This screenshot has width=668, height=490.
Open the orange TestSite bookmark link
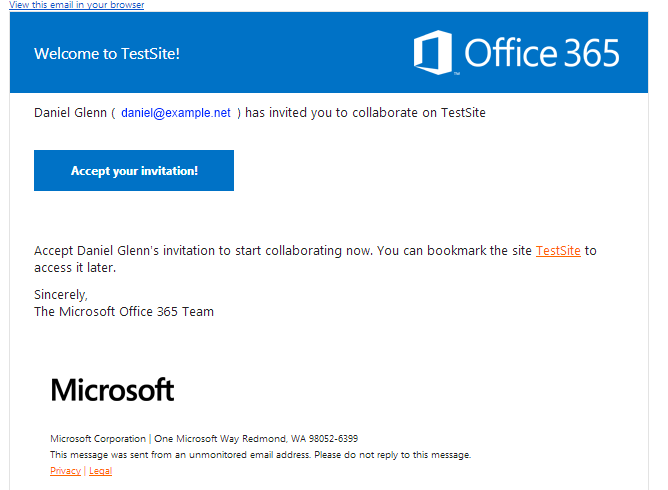coord(558,251)
